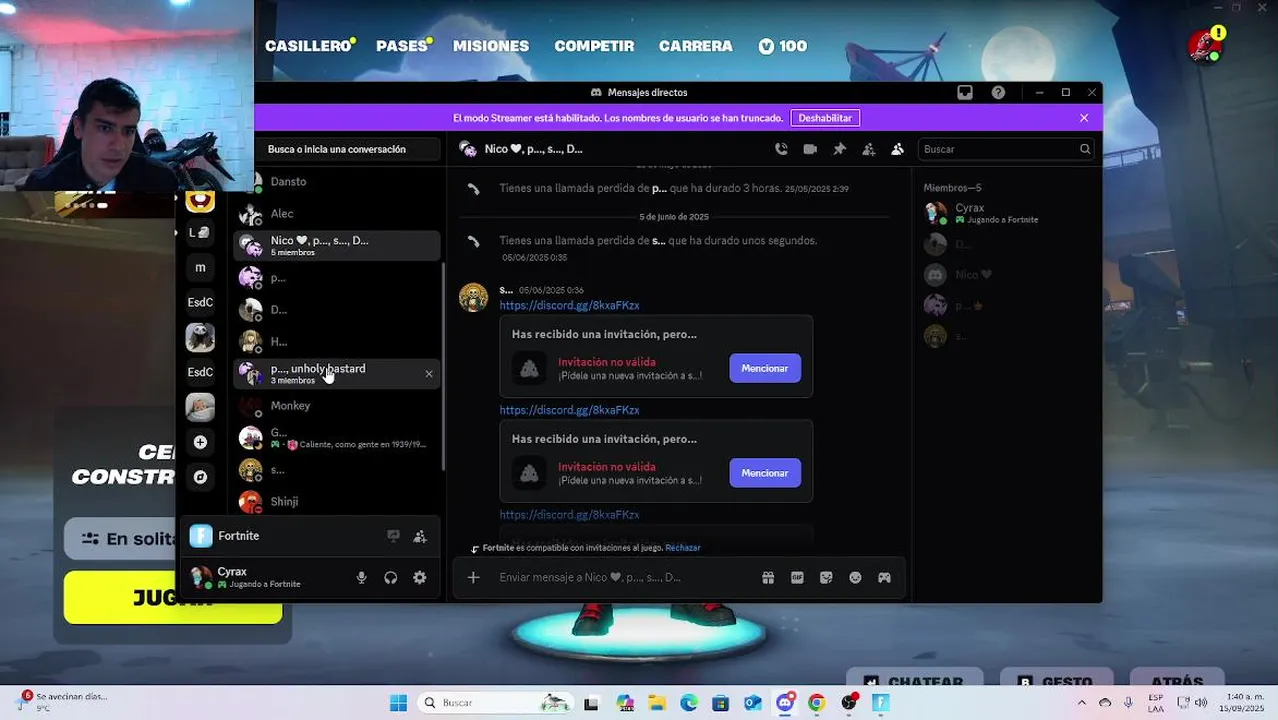Screen dimensions: 1278x720
Task: Open the GIF picker
Action: pos(797,577)
